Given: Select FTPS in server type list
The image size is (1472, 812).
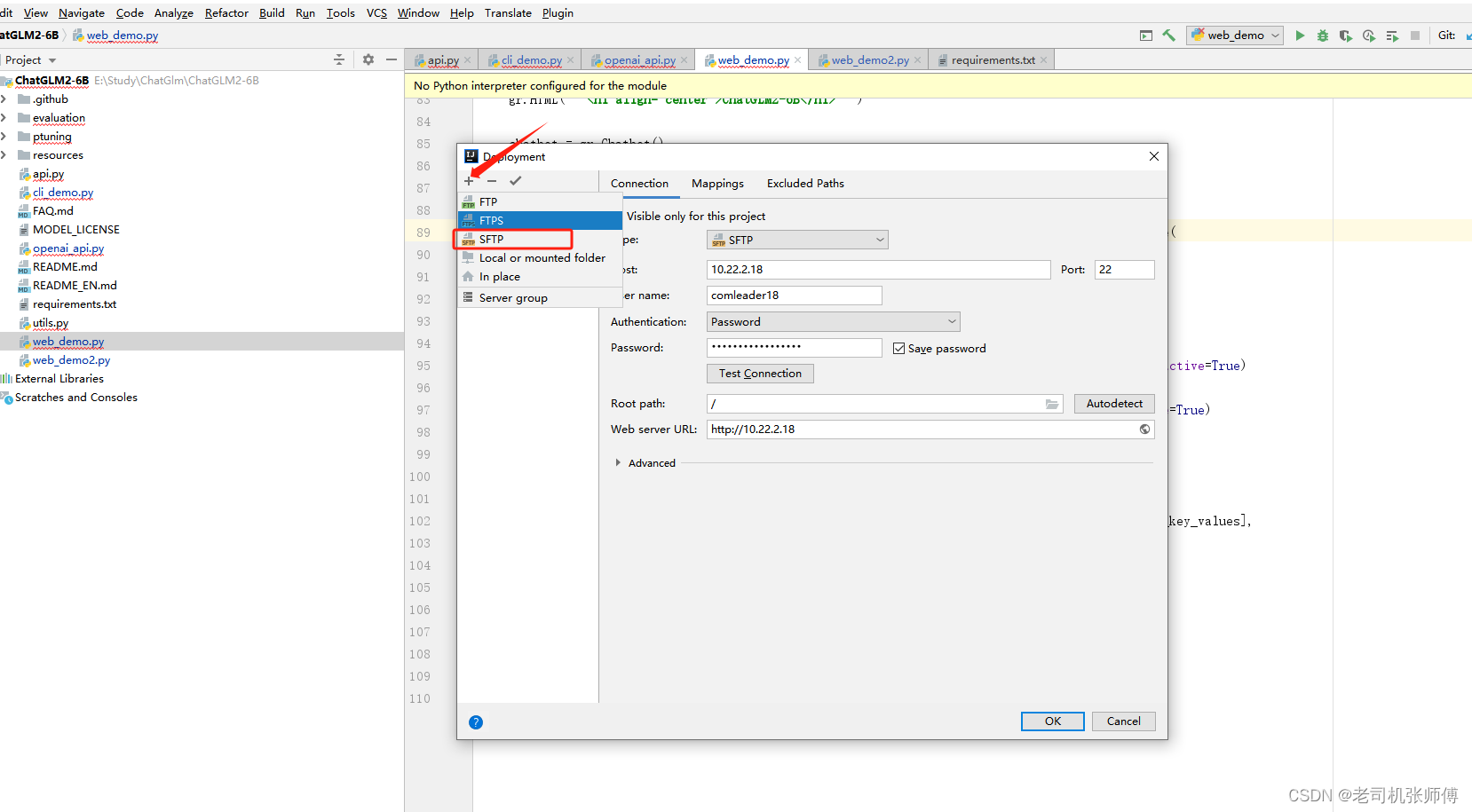Looking at the screenshot, I should (540, 221).
